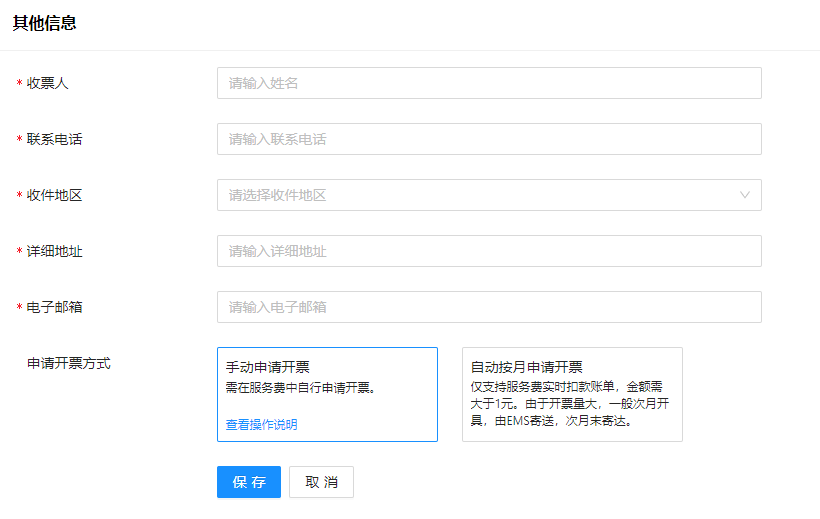Viewport: 820px width, 519px height.
Task: Click the 收票人 field label
Action: point(47,83)
